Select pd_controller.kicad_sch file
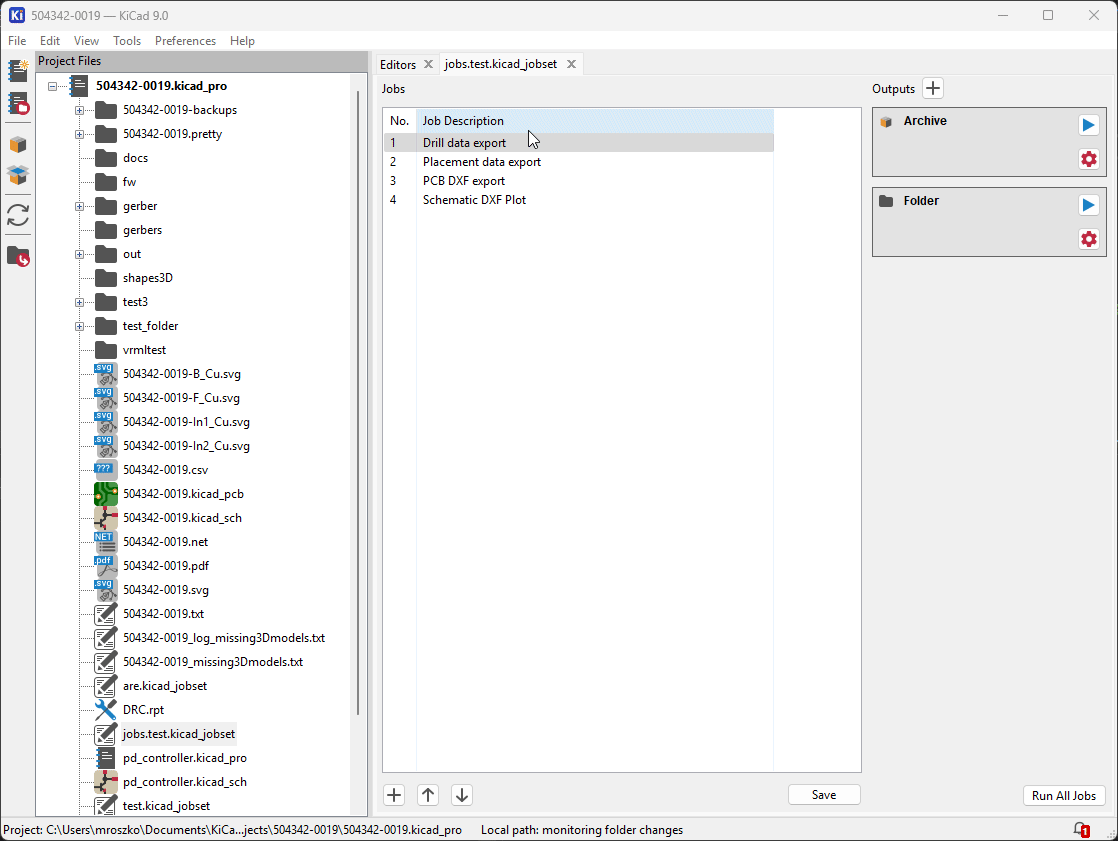 (x=185, y=782)
